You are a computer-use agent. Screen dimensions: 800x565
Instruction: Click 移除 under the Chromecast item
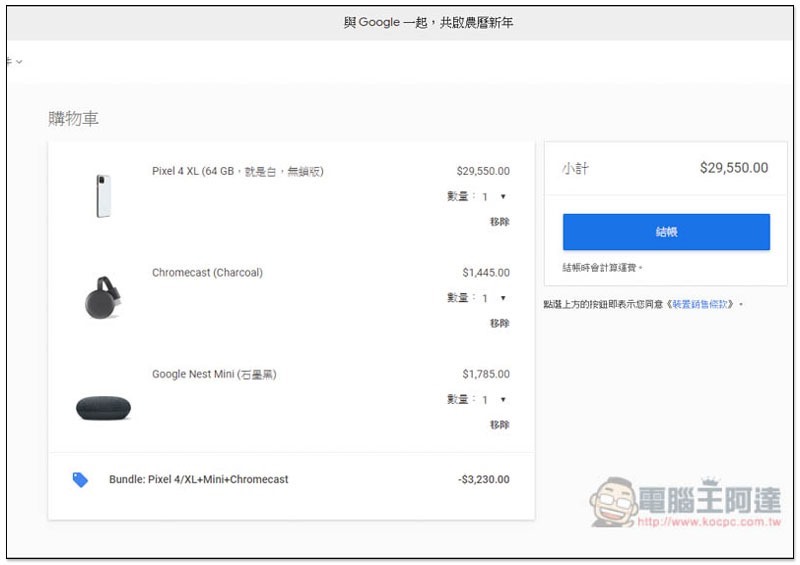click(x=499, y=323)
